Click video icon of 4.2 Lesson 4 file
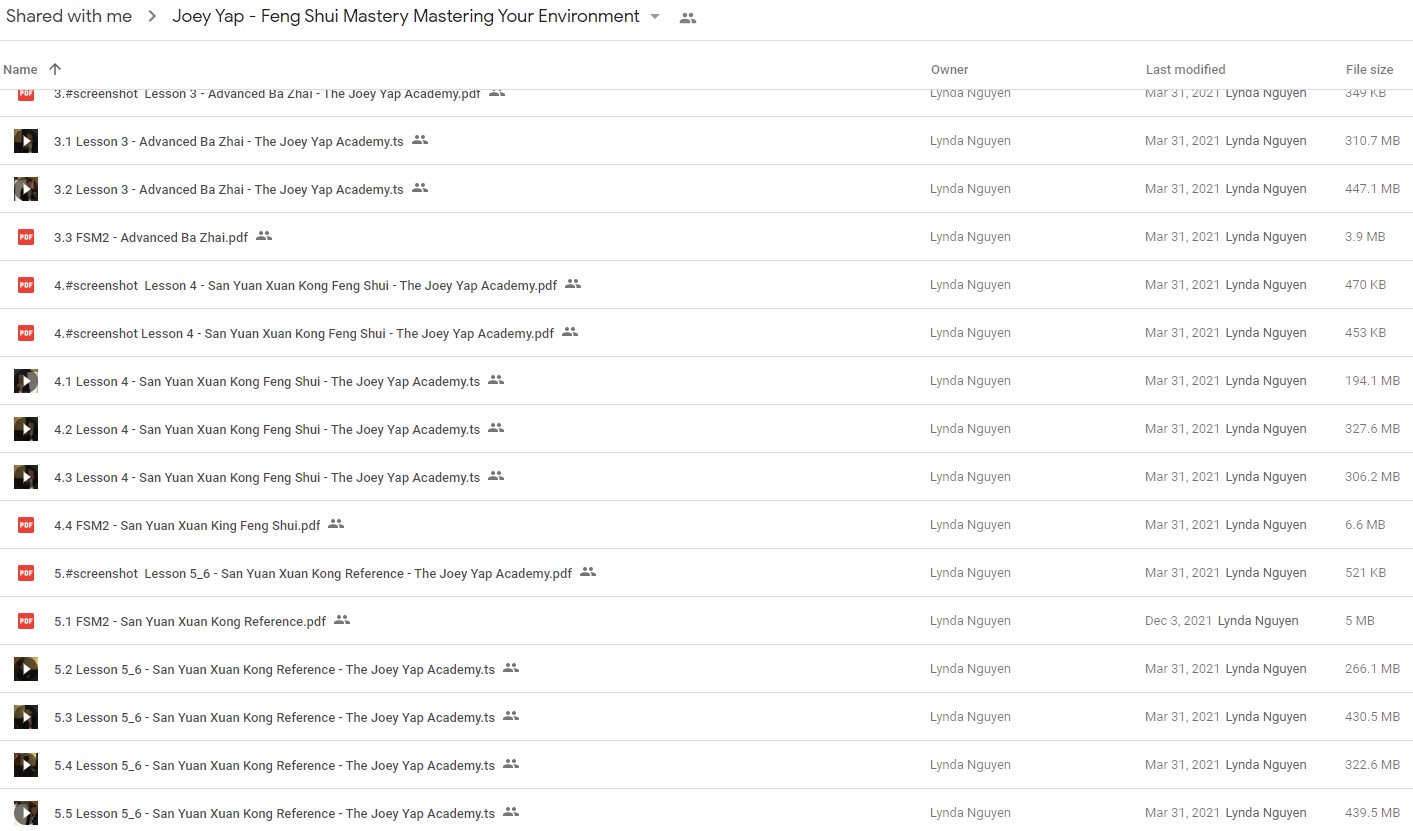 pyautogui.click(x=26, y=429)
